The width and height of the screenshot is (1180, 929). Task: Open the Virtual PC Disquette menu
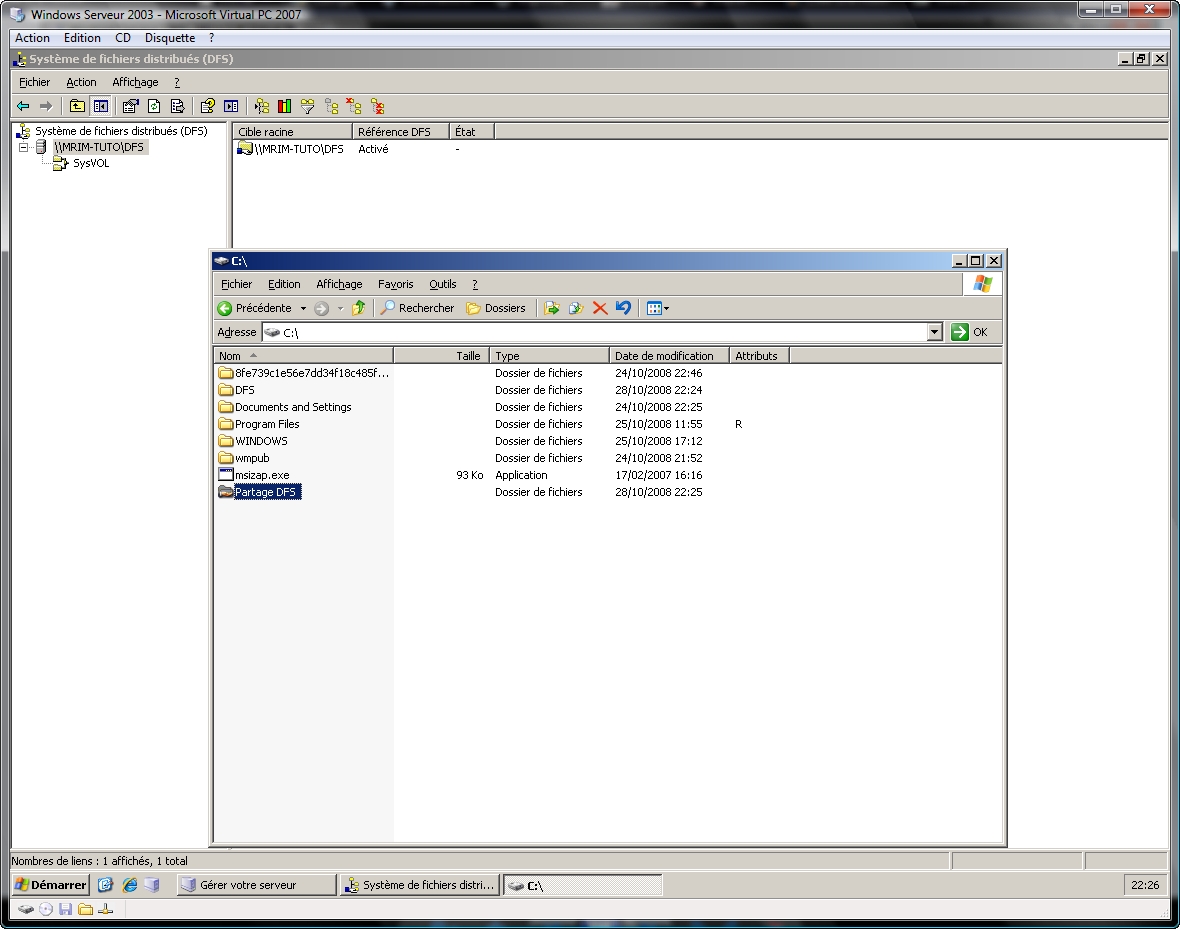(170, 38)
